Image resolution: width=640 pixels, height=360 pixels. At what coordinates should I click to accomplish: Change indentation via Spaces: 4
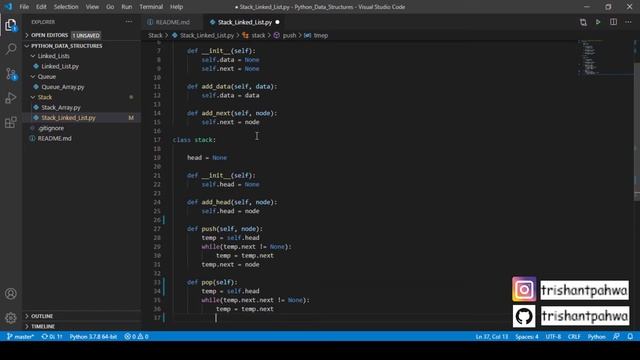(527, 337)
